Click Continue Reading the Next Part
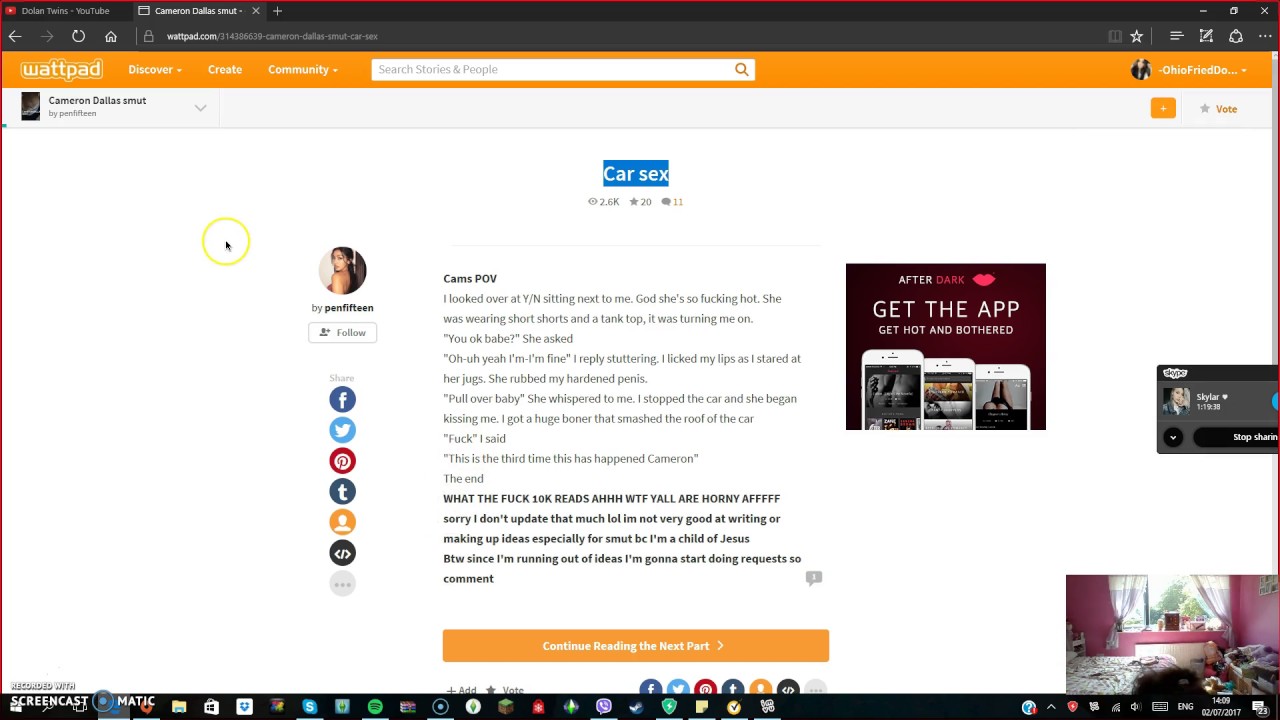This screenshot has height=720, width=1280. coord(635,646)
